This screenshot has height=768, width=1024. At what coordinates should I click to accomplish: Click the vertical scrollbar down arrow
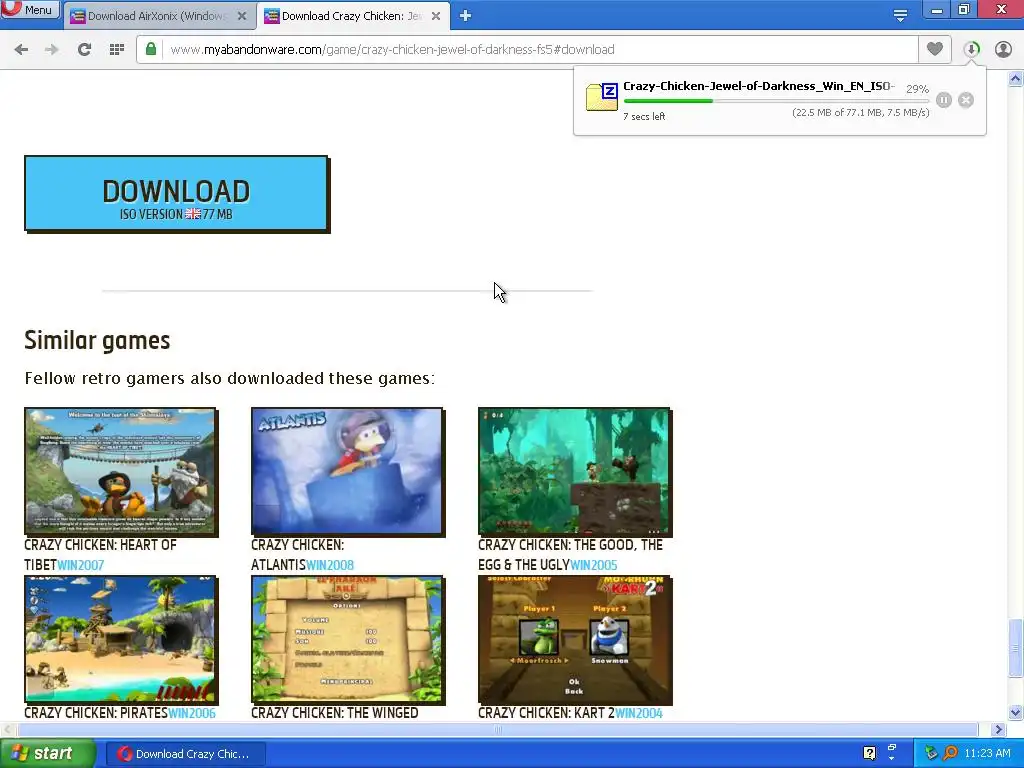pos(1016,712)
